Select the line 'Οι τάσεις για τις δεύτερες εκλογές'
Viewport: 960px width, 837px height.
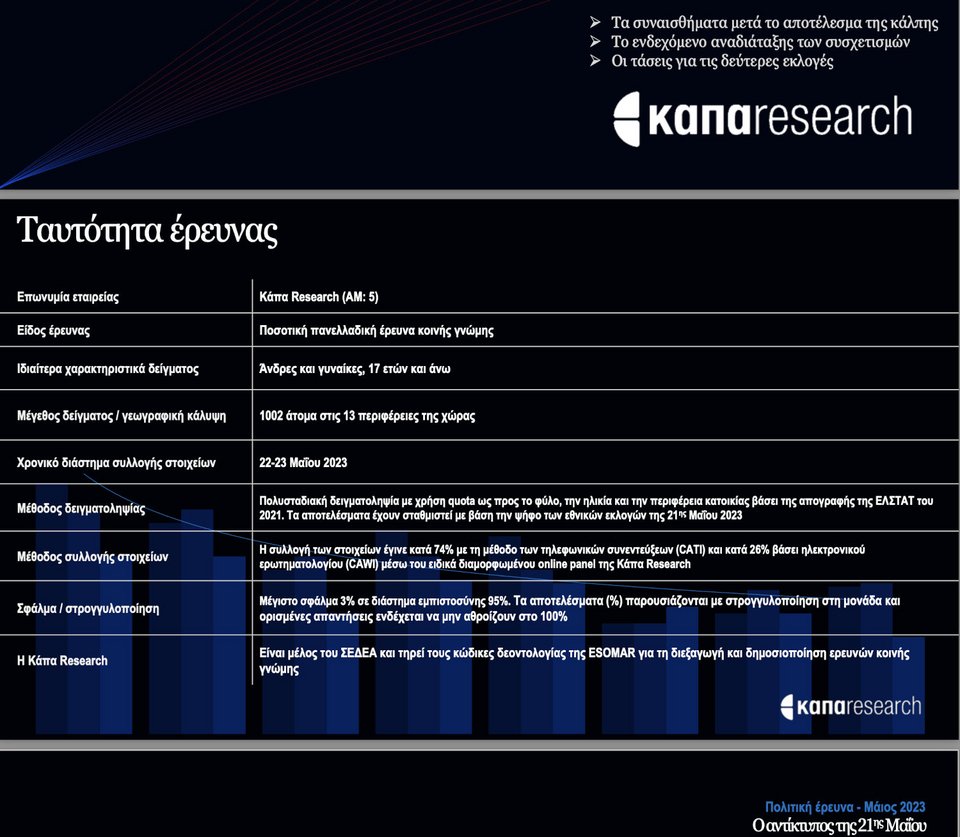[722, 61]
